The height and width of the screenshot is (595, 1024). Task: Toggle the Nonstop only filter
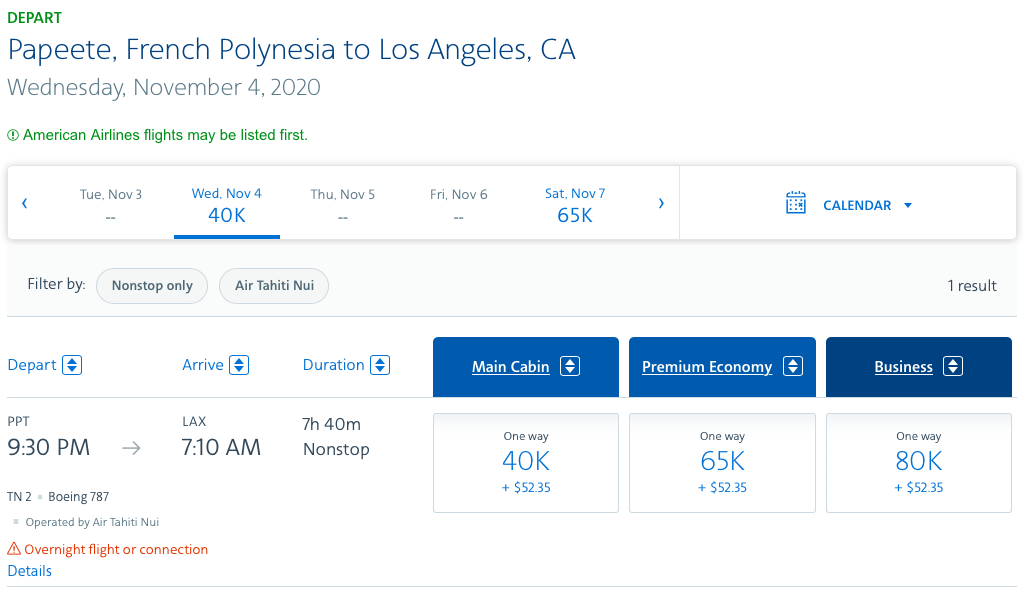[152, 286]
